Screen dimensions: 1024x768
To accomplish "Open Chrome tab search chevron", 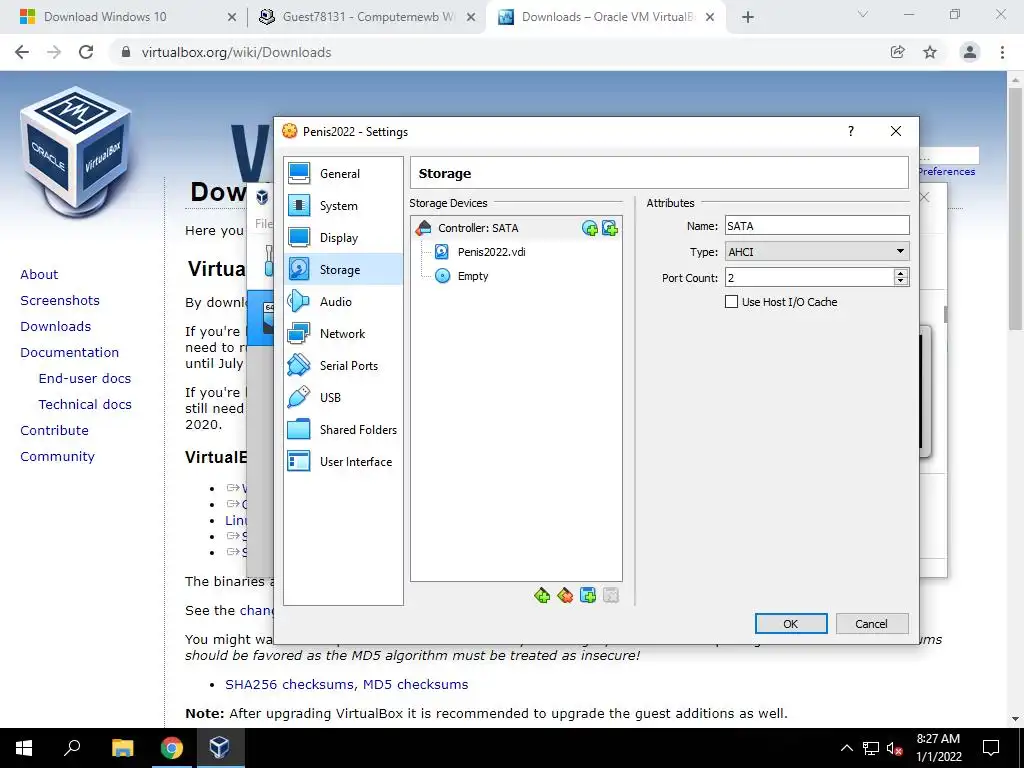I will [x=863, y=14].
